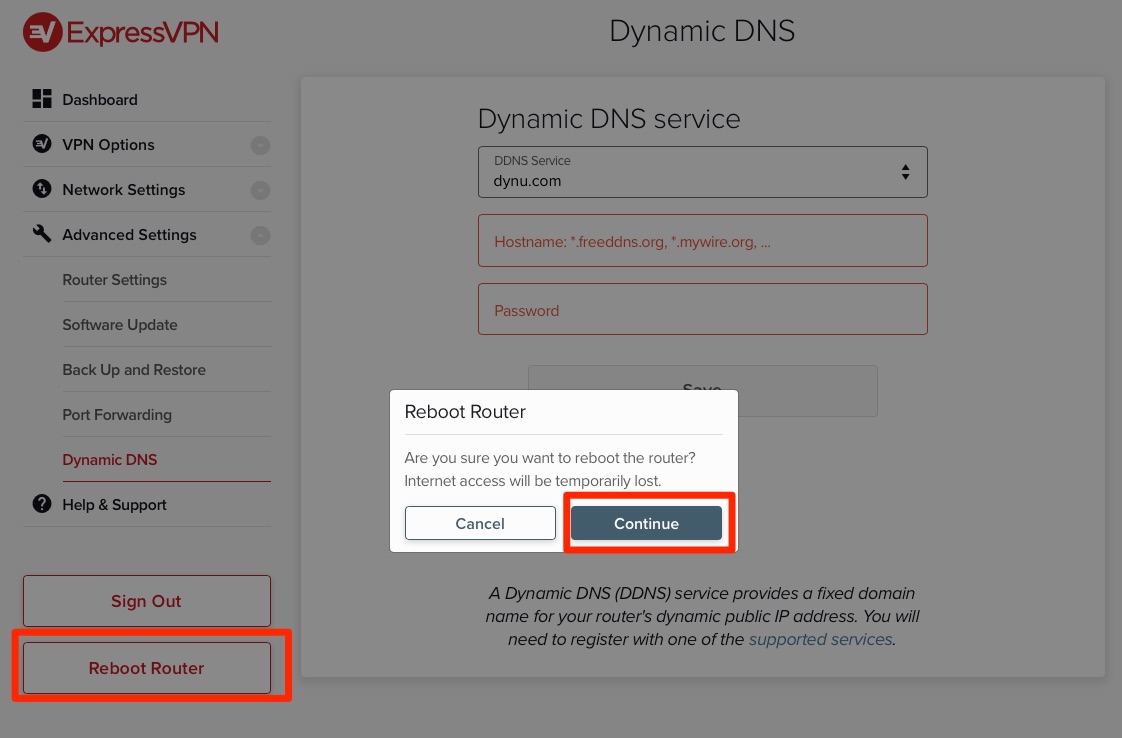Click the ExpressVPN logo
This screenshot has width=1122, height=738.
[120, 31]
